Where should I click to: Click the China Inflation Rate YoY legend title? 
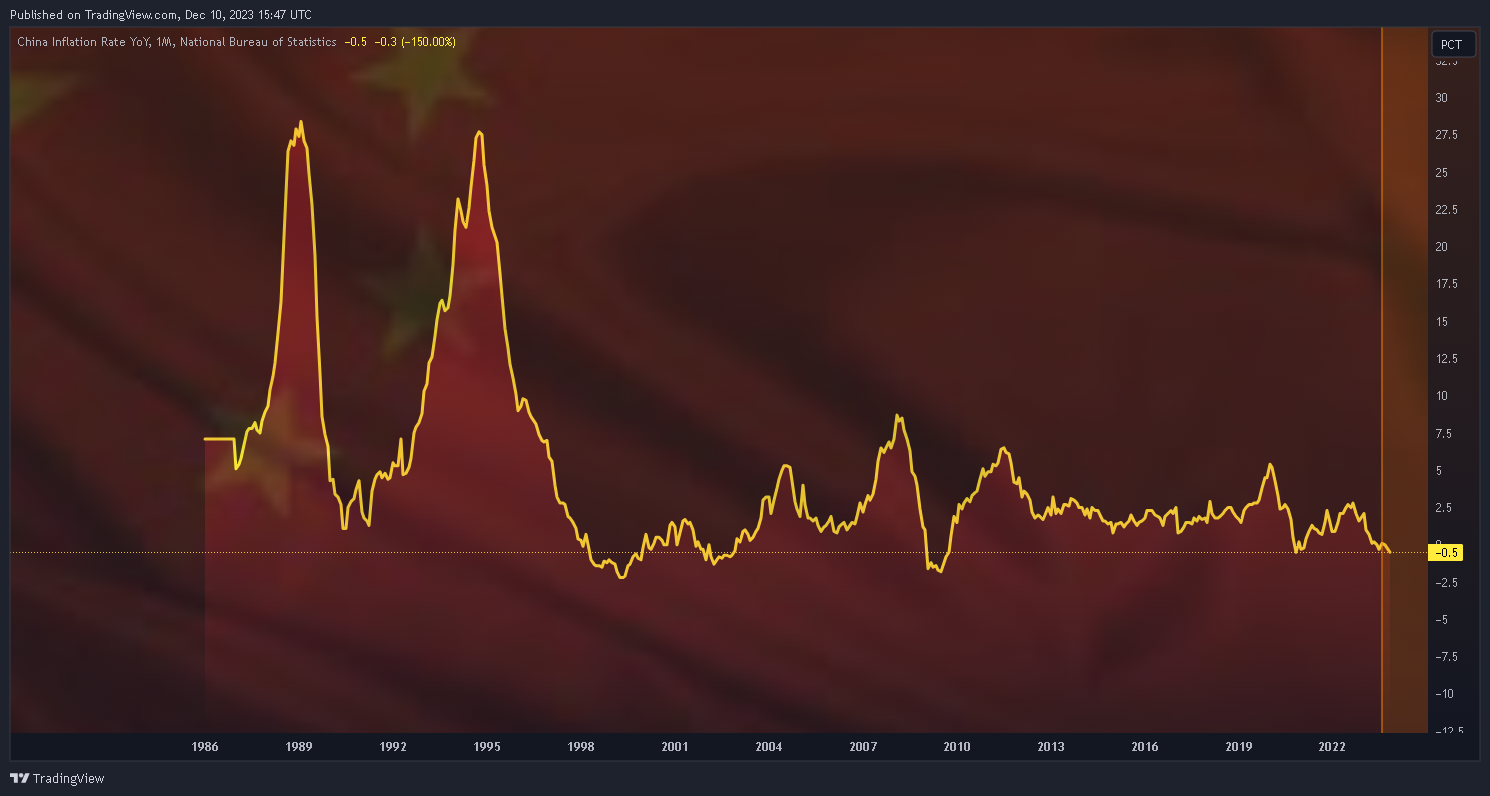click(177, 42)
